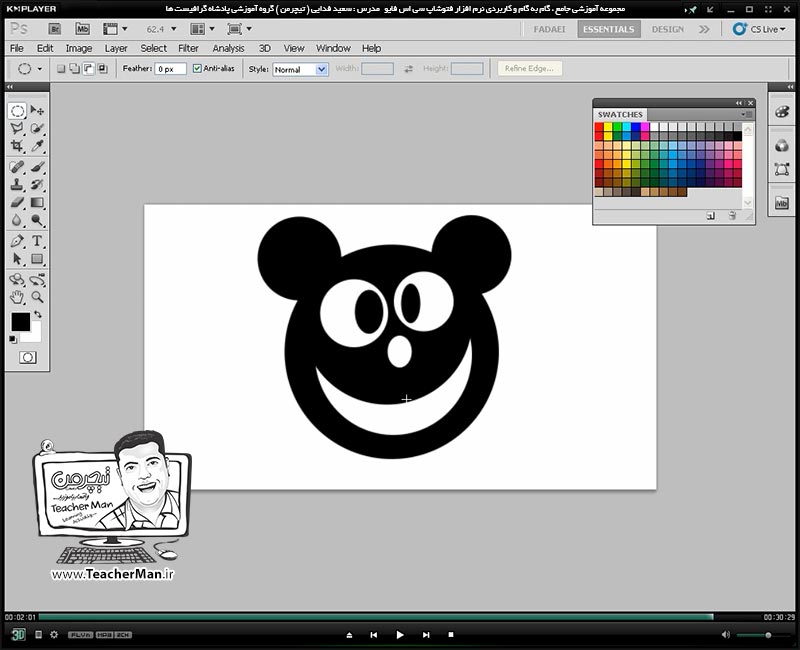Viewport: 800px width, 650px height.
Task: Reset default foreground and background colors
Action: [x=13, y=339]
